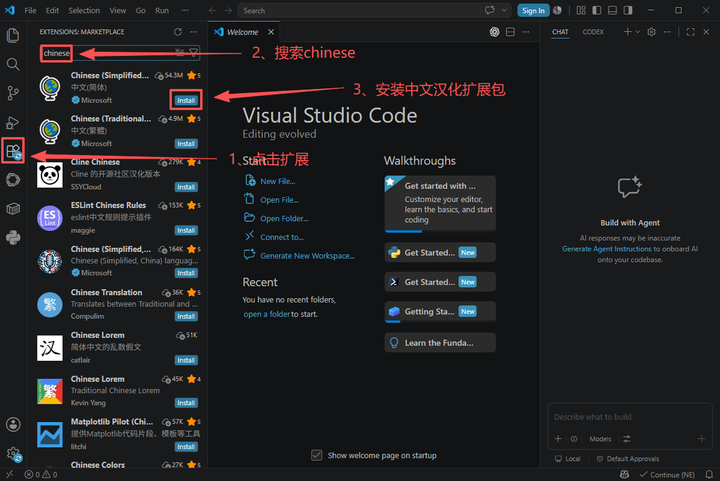Screen dimensions: 720x481
Task: Install ESLint Chinese Rules extension
Action: coord(186,230)
